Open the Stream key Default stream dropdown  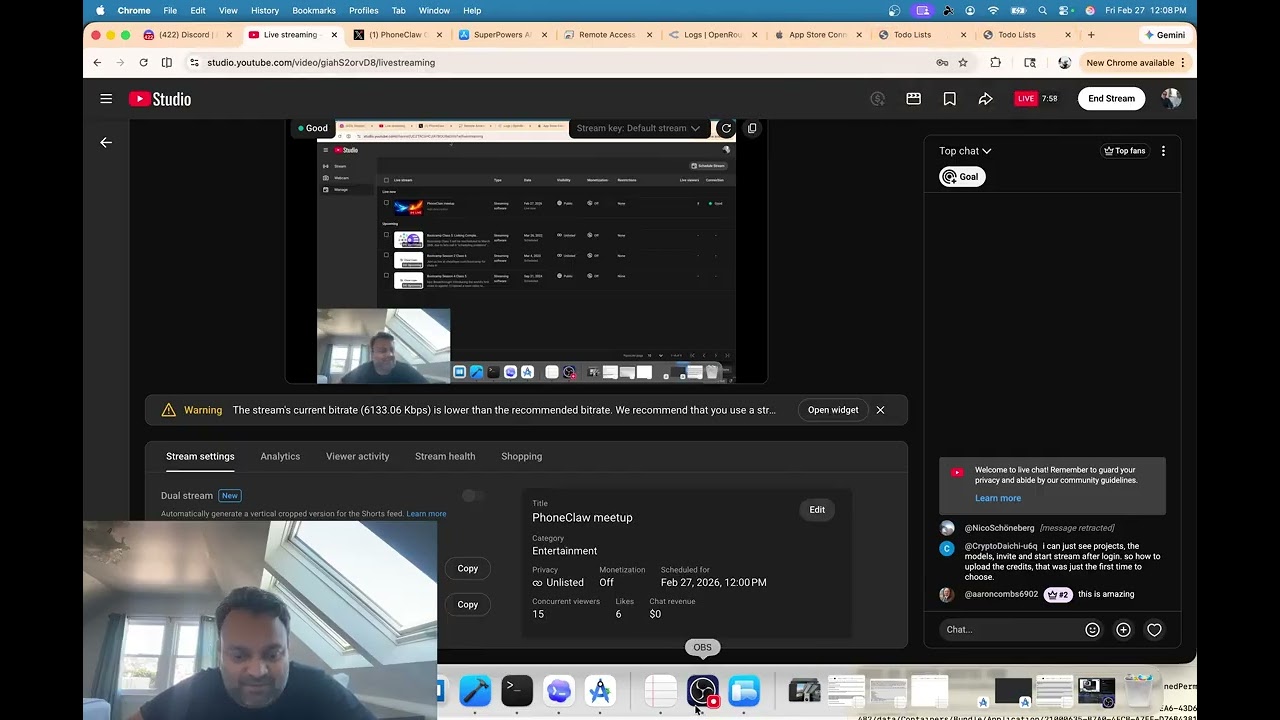tap(638, 128)
